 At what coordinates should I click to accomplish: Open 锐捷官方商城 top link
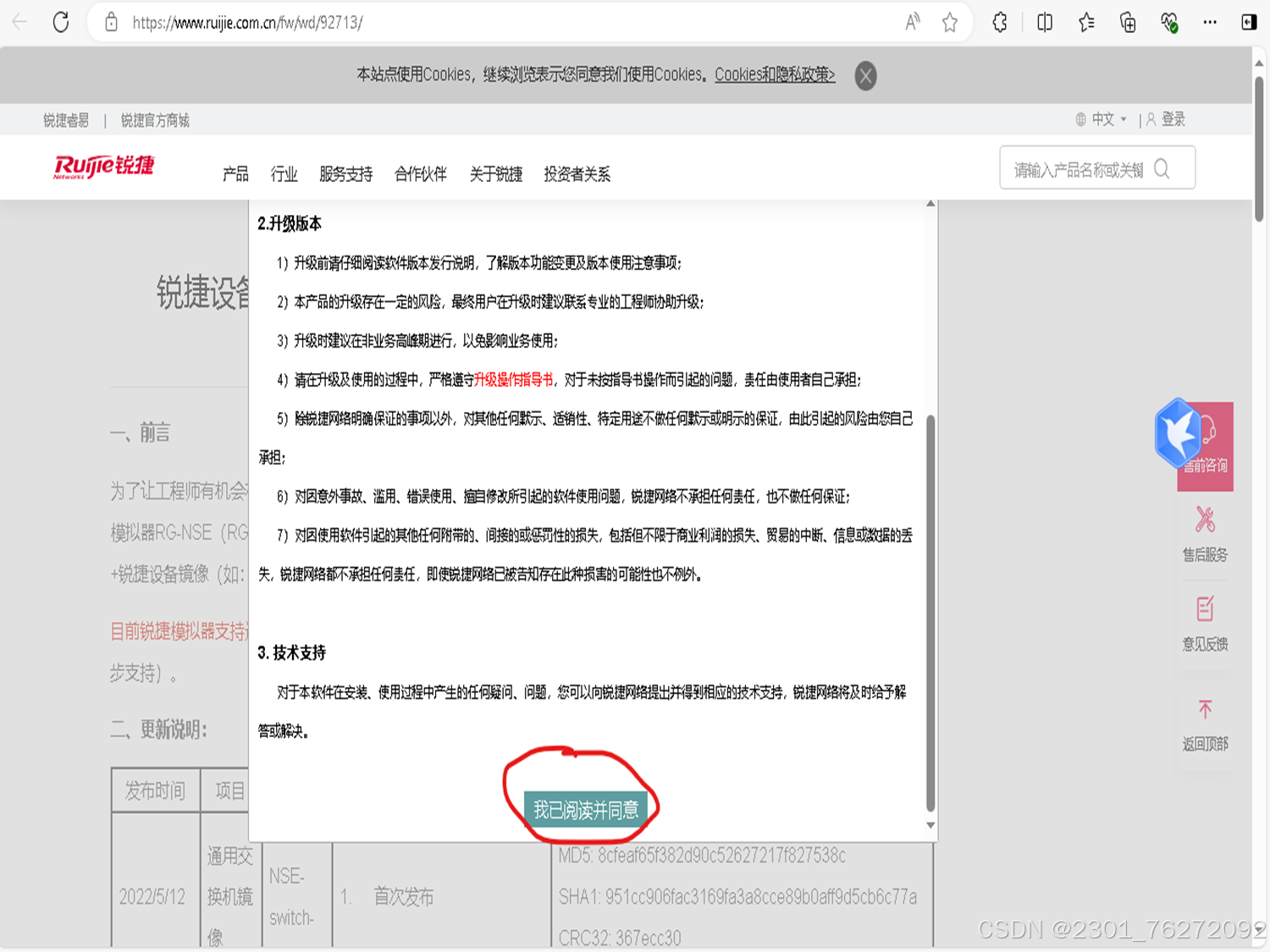point(155,120)
